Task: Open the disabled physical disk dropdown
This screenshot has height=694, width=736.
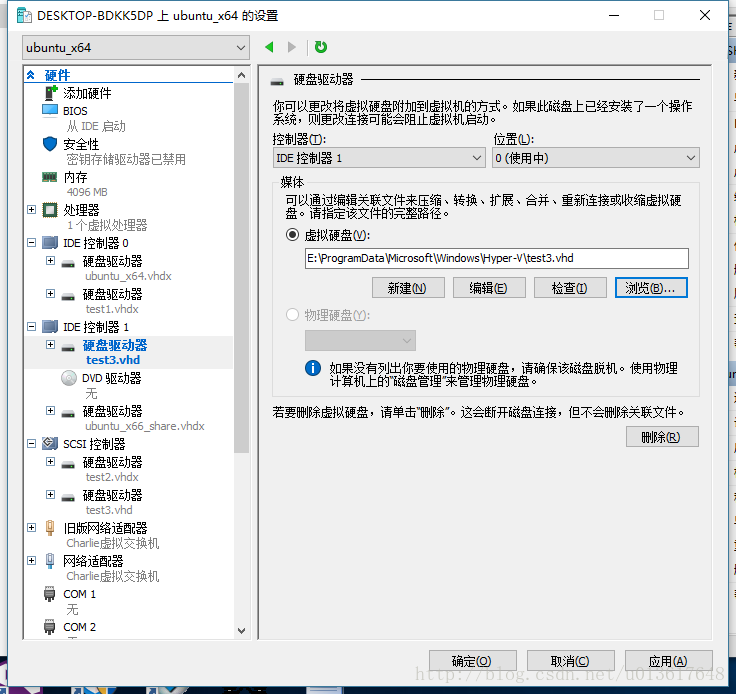Action: point(360,340)
